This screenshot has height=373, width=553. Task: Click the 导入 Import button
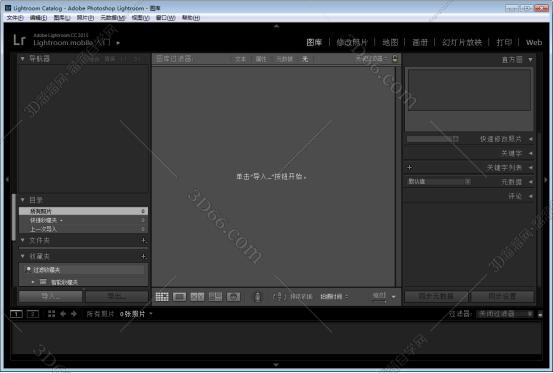pyautogui.click(x=51, y=296)
